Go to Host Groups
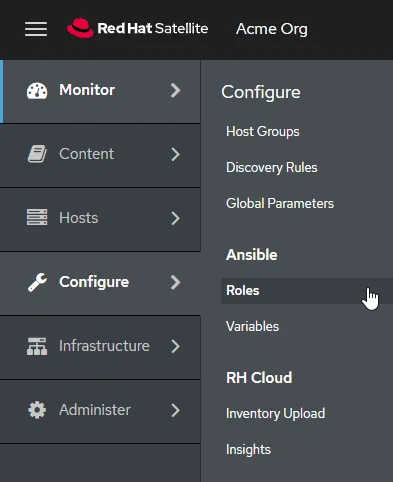This screenshot has width=393, height=482. tap(263, 132)
